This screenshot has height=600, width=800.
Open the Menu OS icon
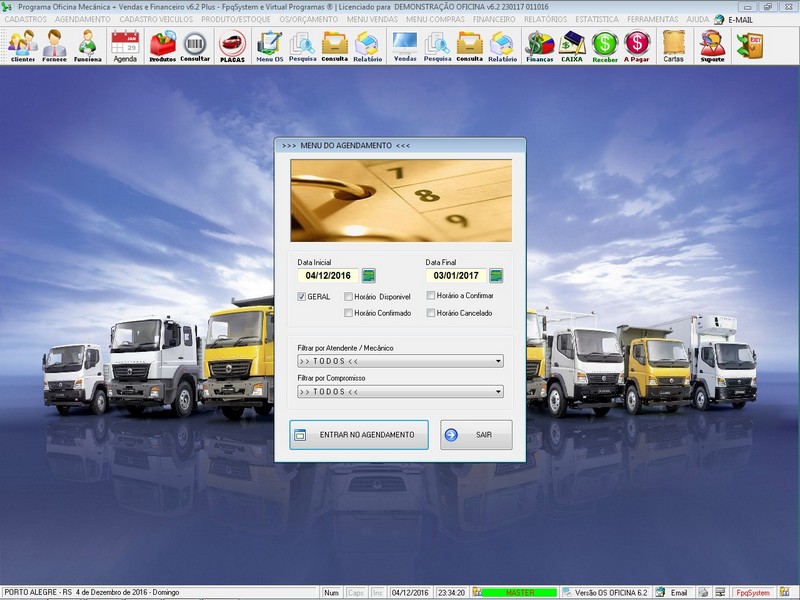tap(269, 45)
